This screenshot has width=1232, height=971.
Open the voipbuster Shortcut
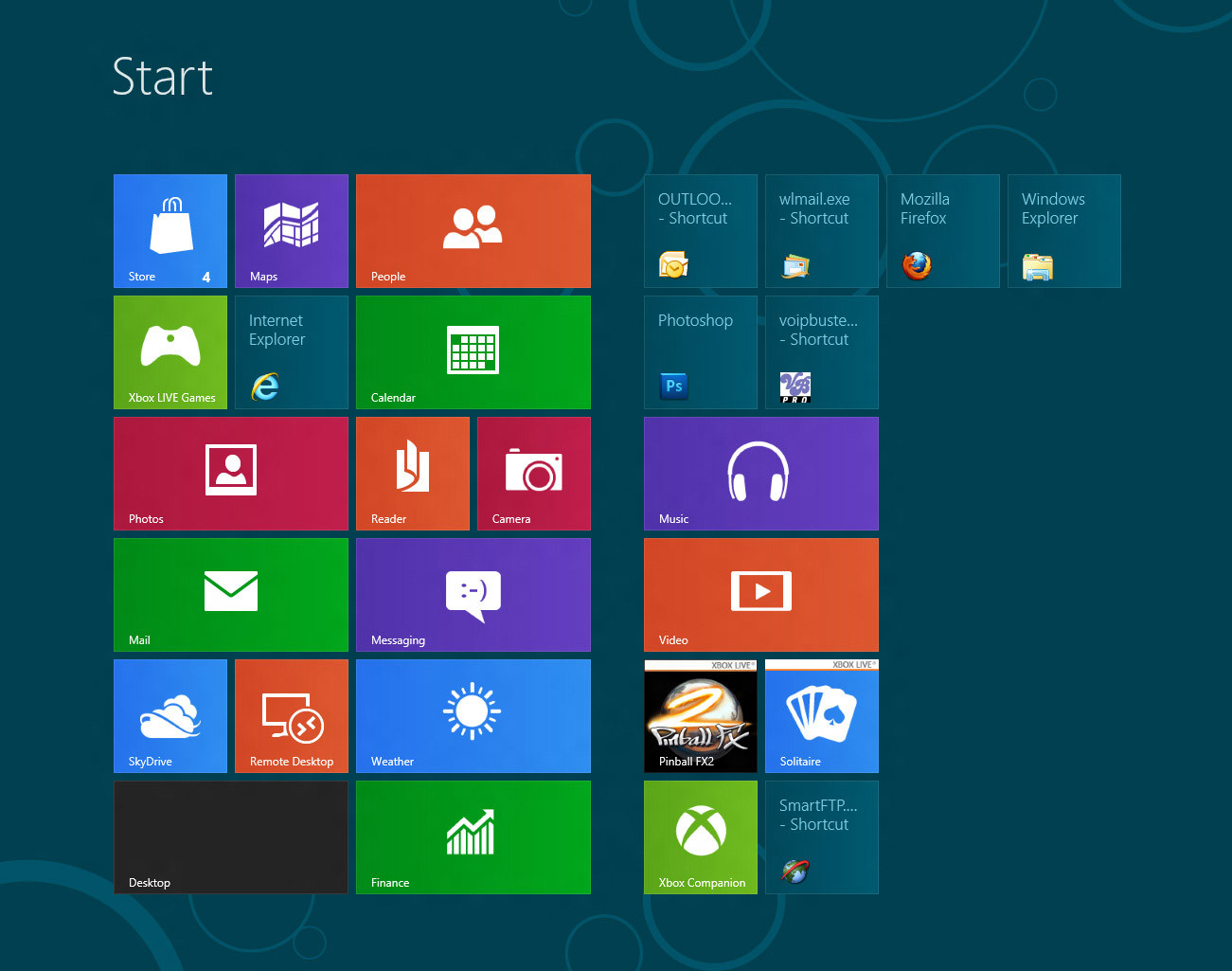(x=821, y=351)
